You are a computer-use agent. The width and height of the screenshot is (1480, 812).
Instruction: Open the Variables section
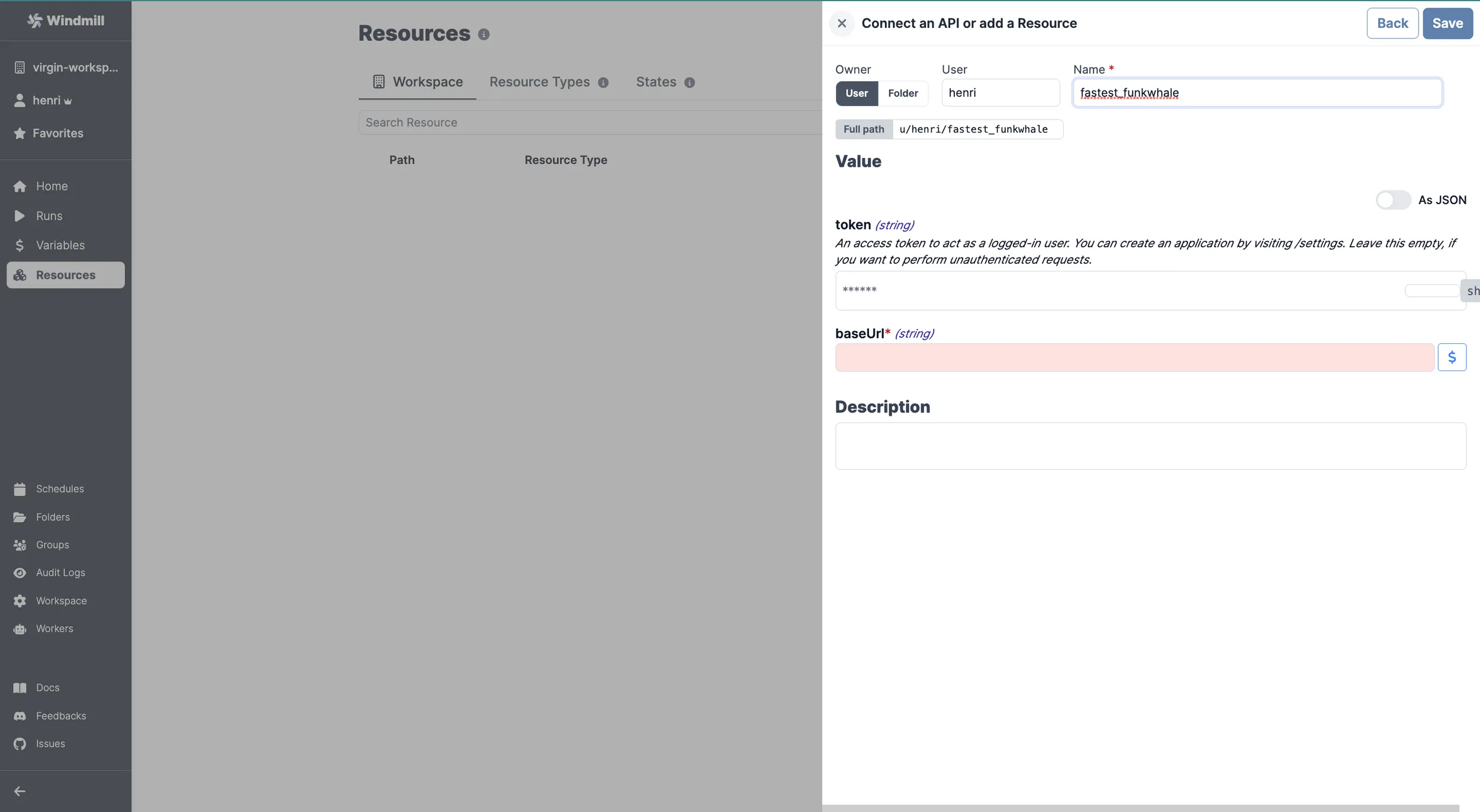tap(59, 245)
